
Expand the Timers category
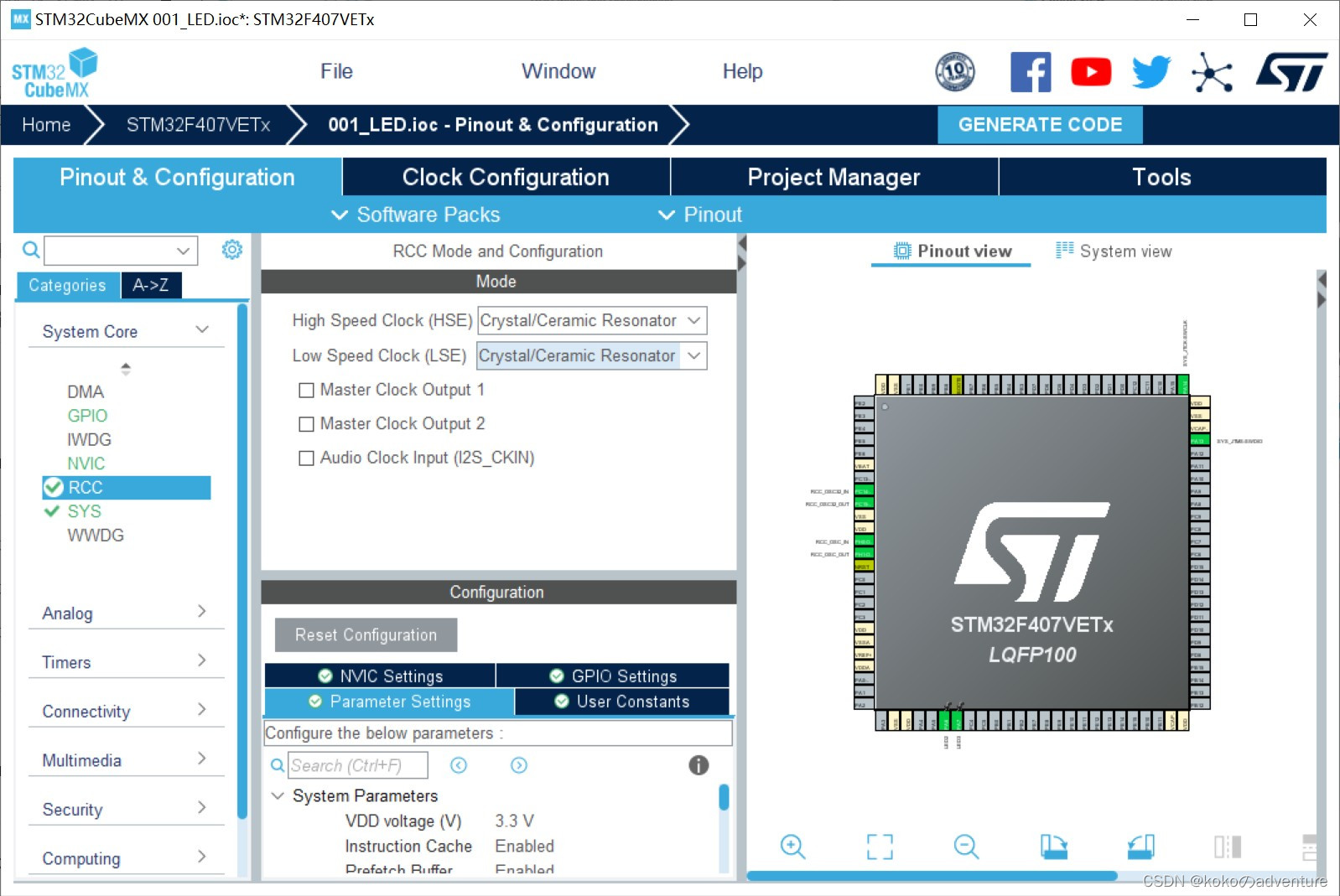[x=202, y=661]
